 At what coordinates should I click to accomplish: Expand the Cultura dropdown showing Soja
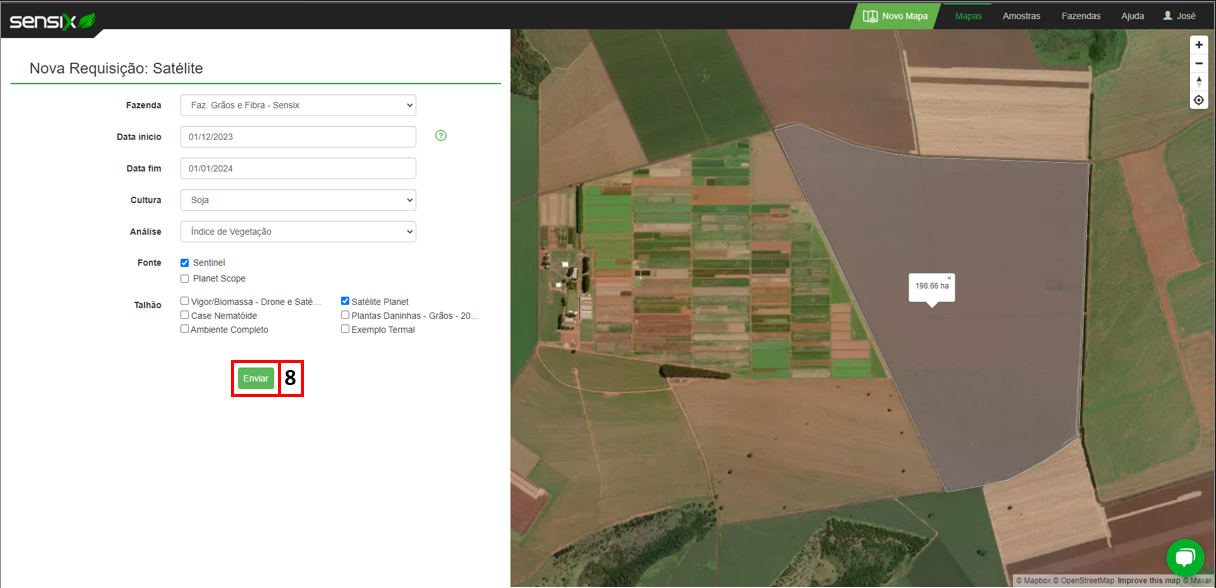(x=298, y=200)
